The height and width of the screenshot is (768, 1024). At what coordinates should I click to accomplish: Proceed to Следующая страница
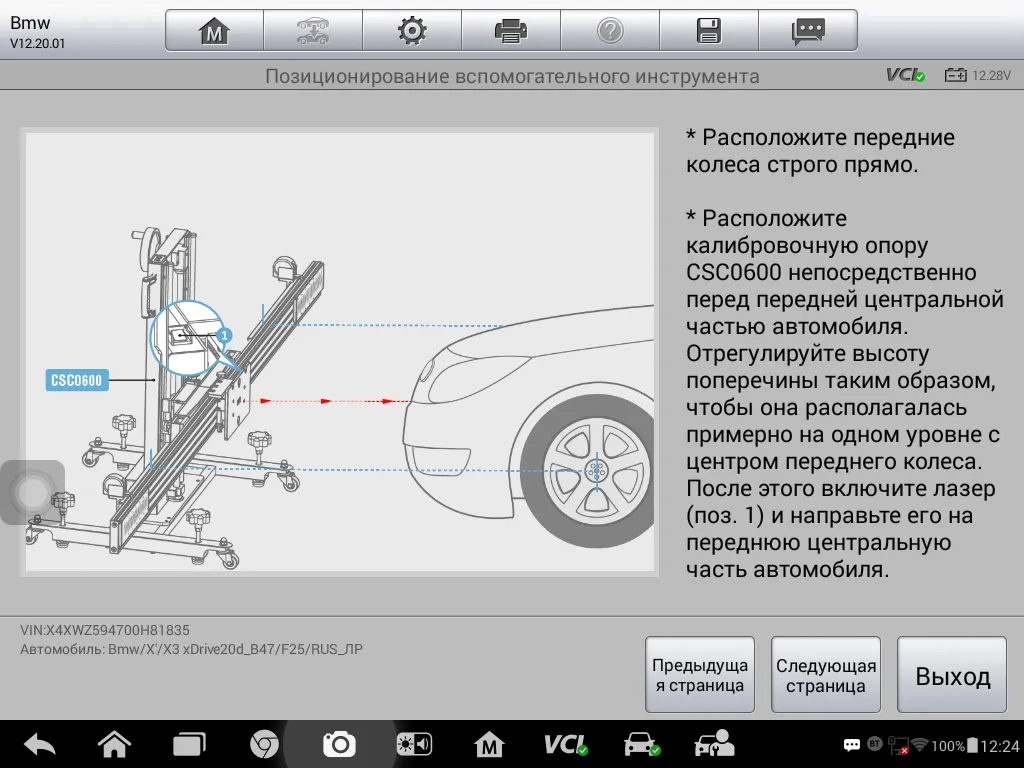826,675
